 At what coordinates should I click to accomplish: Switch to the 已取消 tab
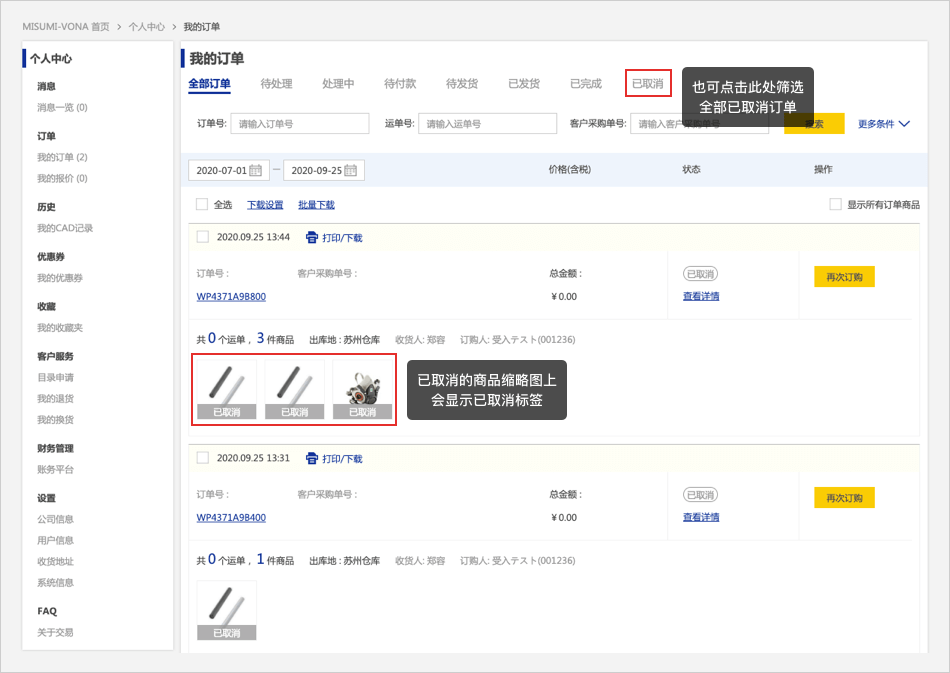(647, 84)
